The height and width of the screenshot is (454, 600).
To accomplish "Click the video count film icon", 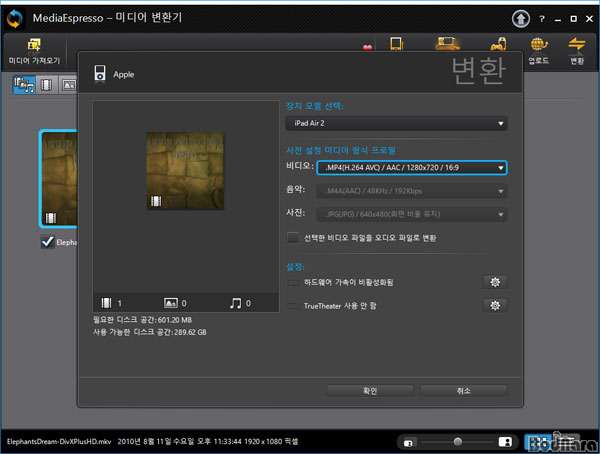I will 106,303.
